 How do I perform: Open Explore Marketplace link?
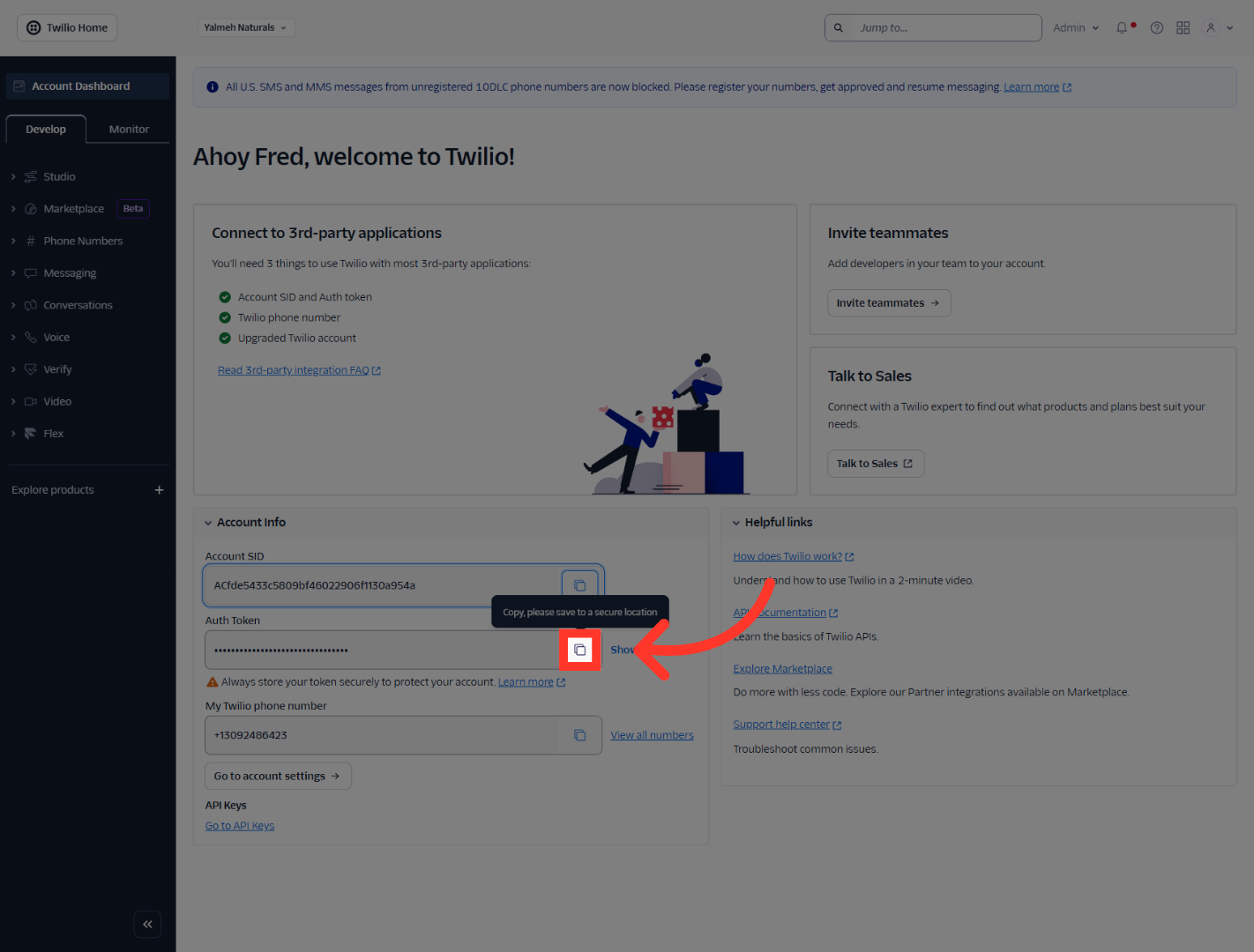click(x=782, y=669)
